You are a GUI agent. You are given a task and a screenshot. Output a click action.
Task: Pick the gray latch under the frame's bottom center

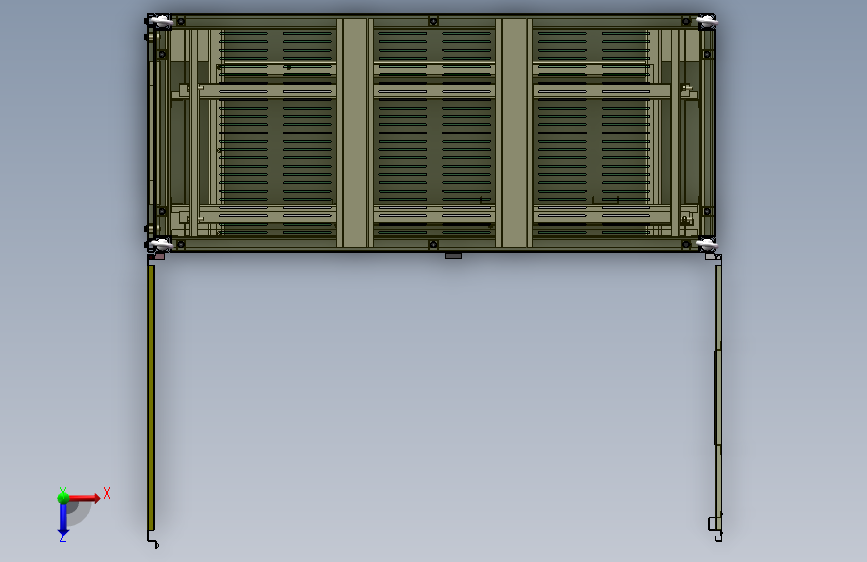[x=453, y=256]
